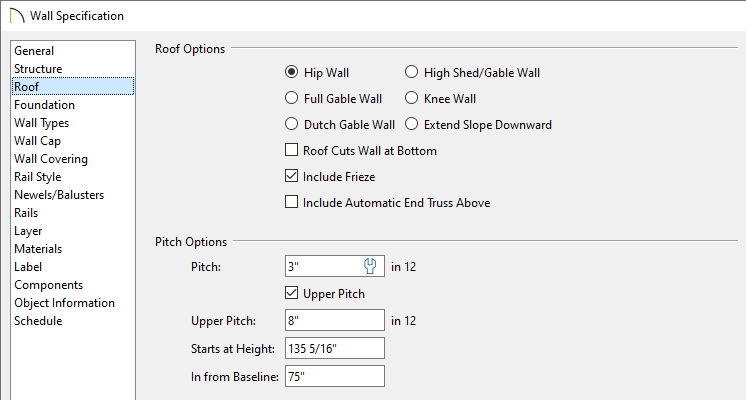Image resolution: width=746 pixels, height=400 pixels.
Task: Click the wrench icon in Pitch field
Action: pos(370,266)
